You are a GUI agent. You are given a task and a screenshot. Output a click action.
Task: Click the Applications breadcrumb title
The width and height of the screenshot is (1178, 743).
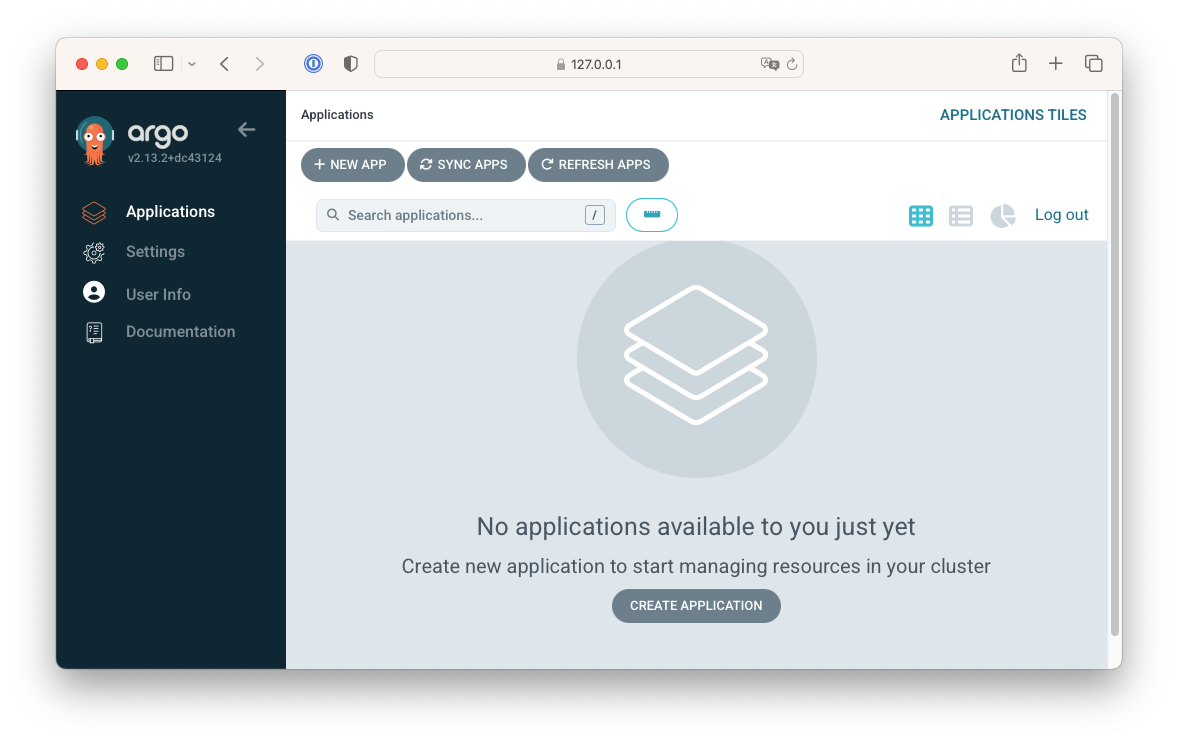[x=337, y=114]
